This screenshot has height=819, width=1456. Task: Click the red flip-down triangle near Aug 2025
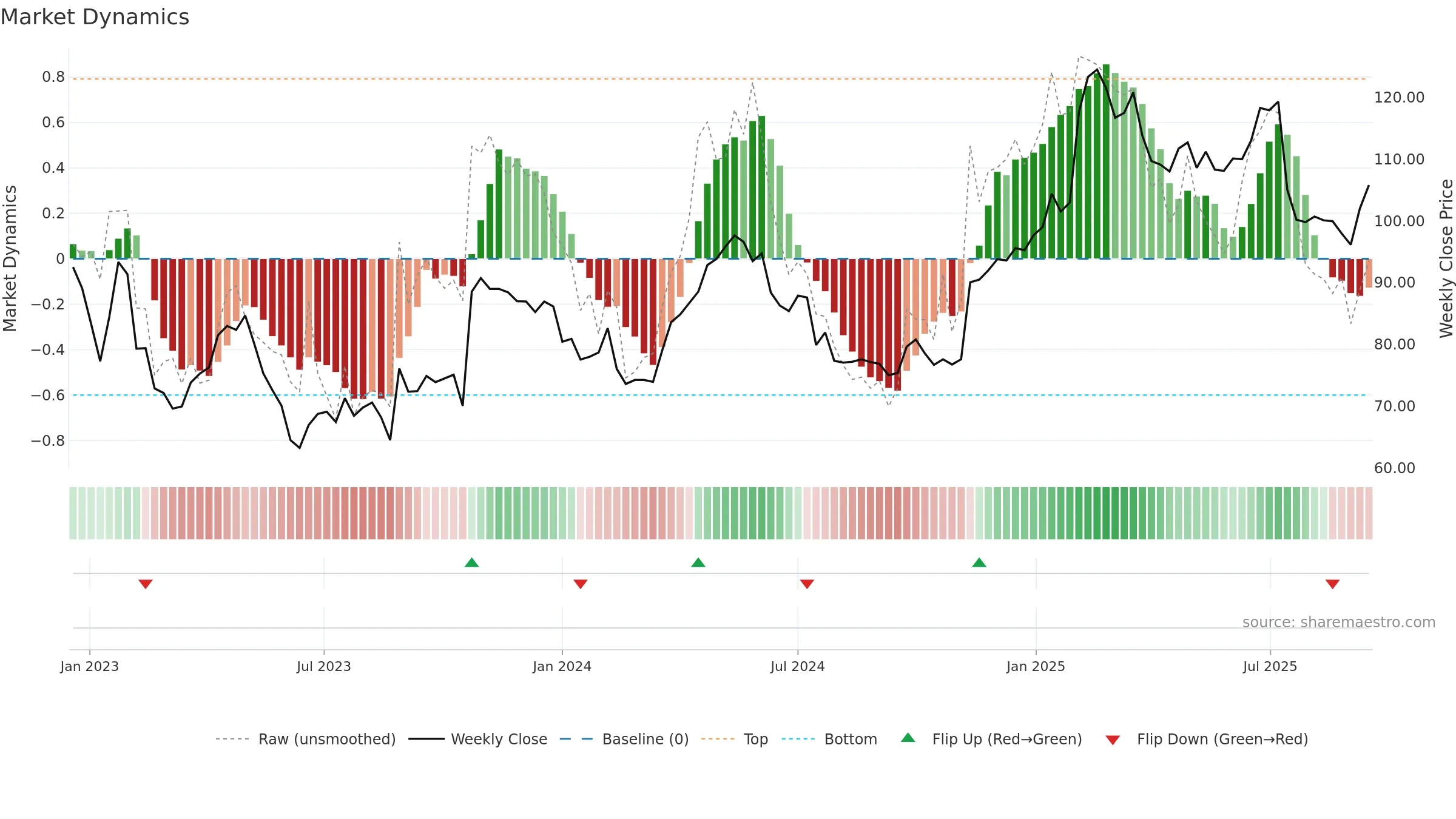pos(1333,584)
